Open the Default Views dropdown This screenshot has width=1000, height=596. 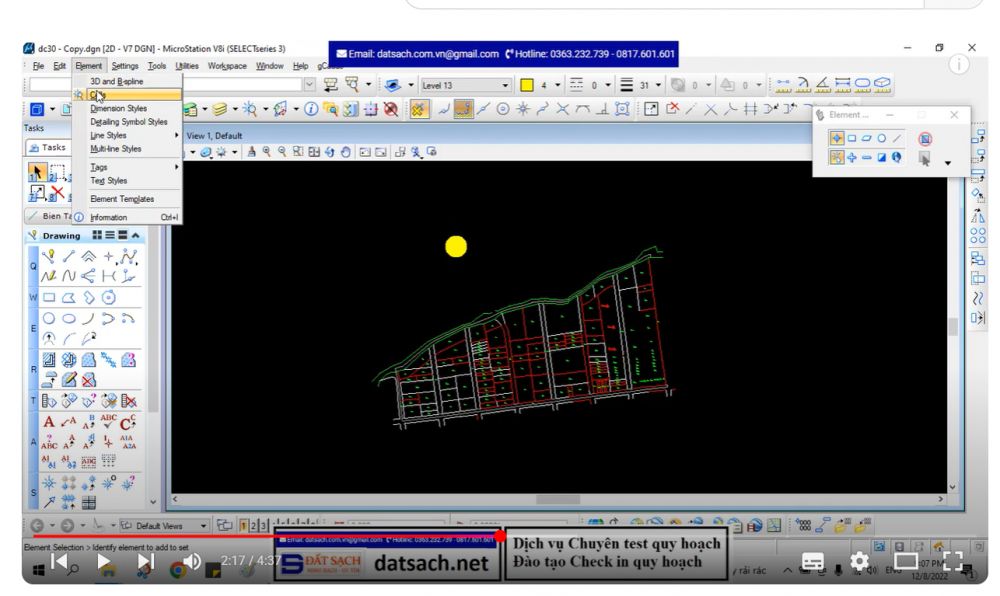[203, 525]
